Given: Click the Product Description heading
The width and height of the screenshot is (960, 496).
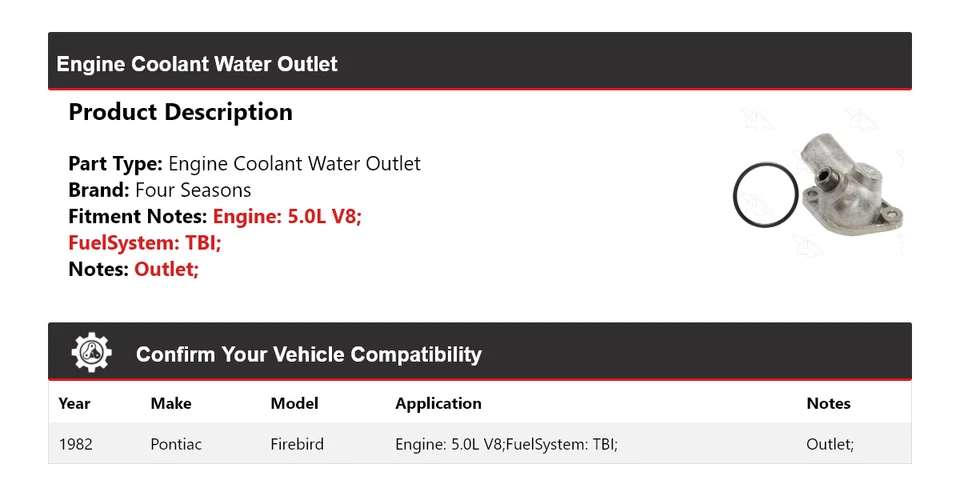Looking at the screenshot, I should point(180,112).
